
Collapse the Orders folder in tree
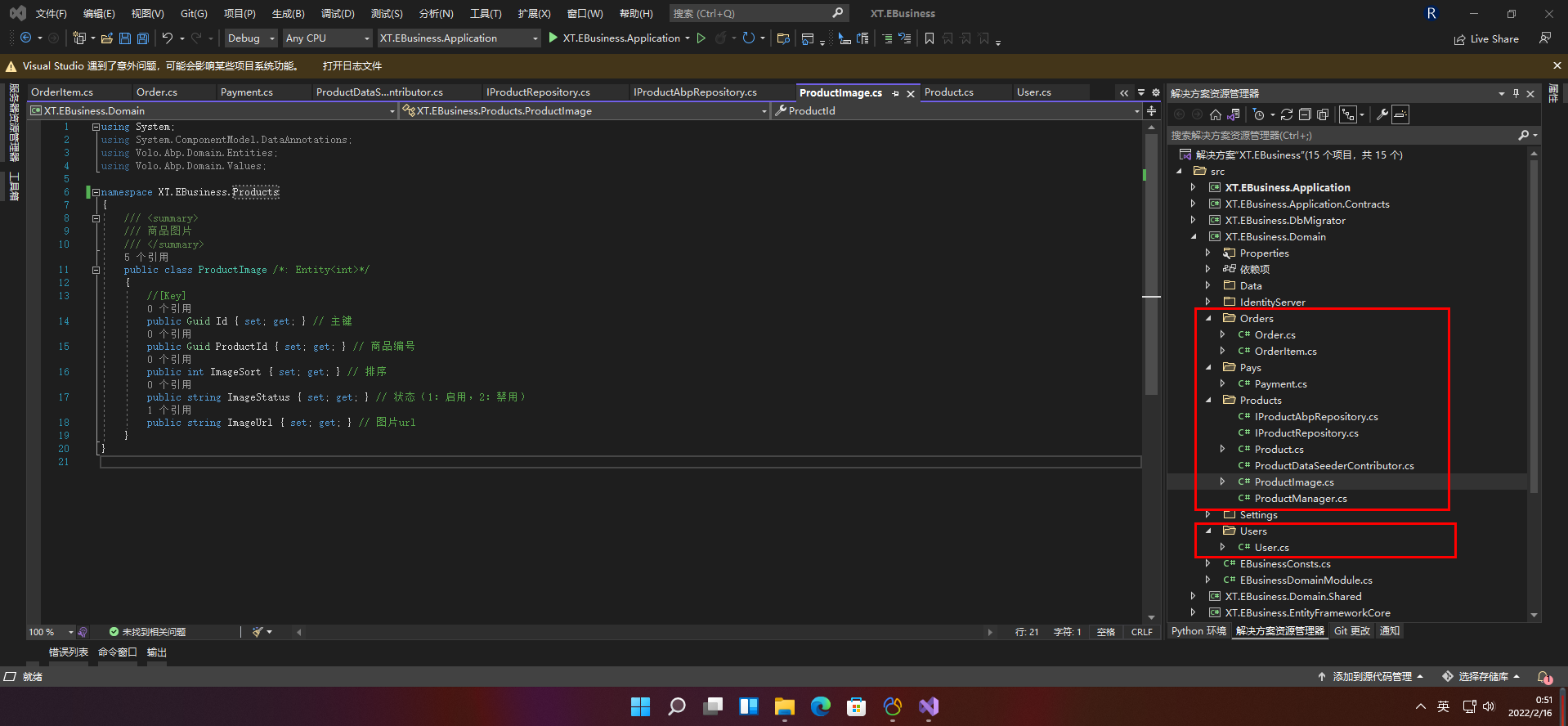coord(1208,319)
